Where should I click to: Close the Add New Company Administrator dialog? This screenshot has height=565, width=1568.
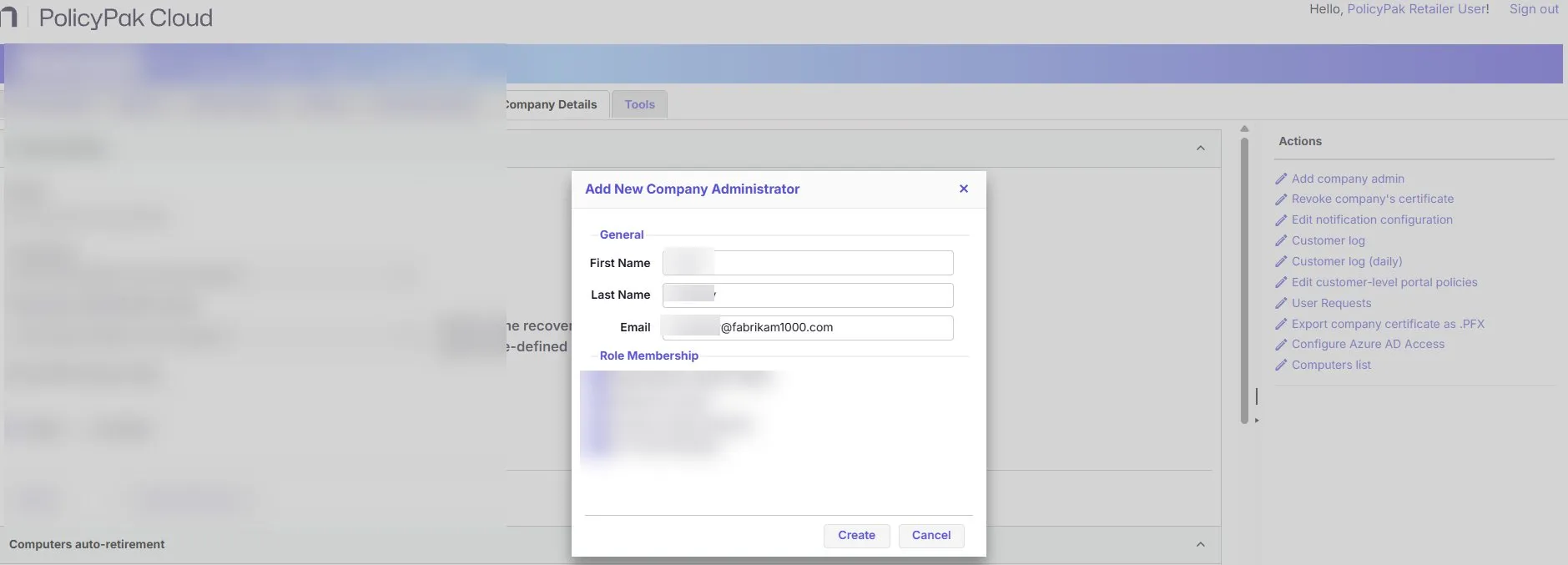click(964, 189)
